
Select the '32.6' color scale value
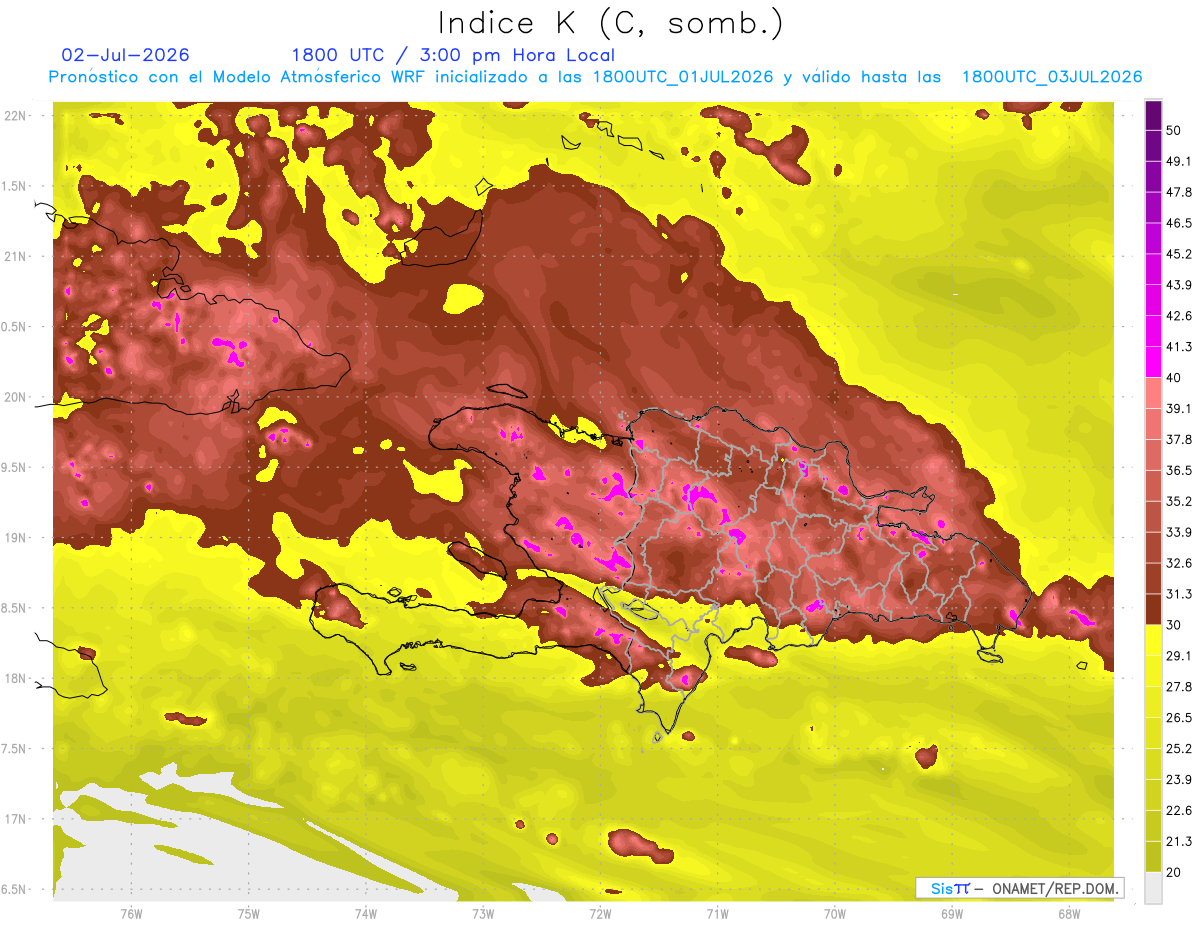click(1179, 563)
